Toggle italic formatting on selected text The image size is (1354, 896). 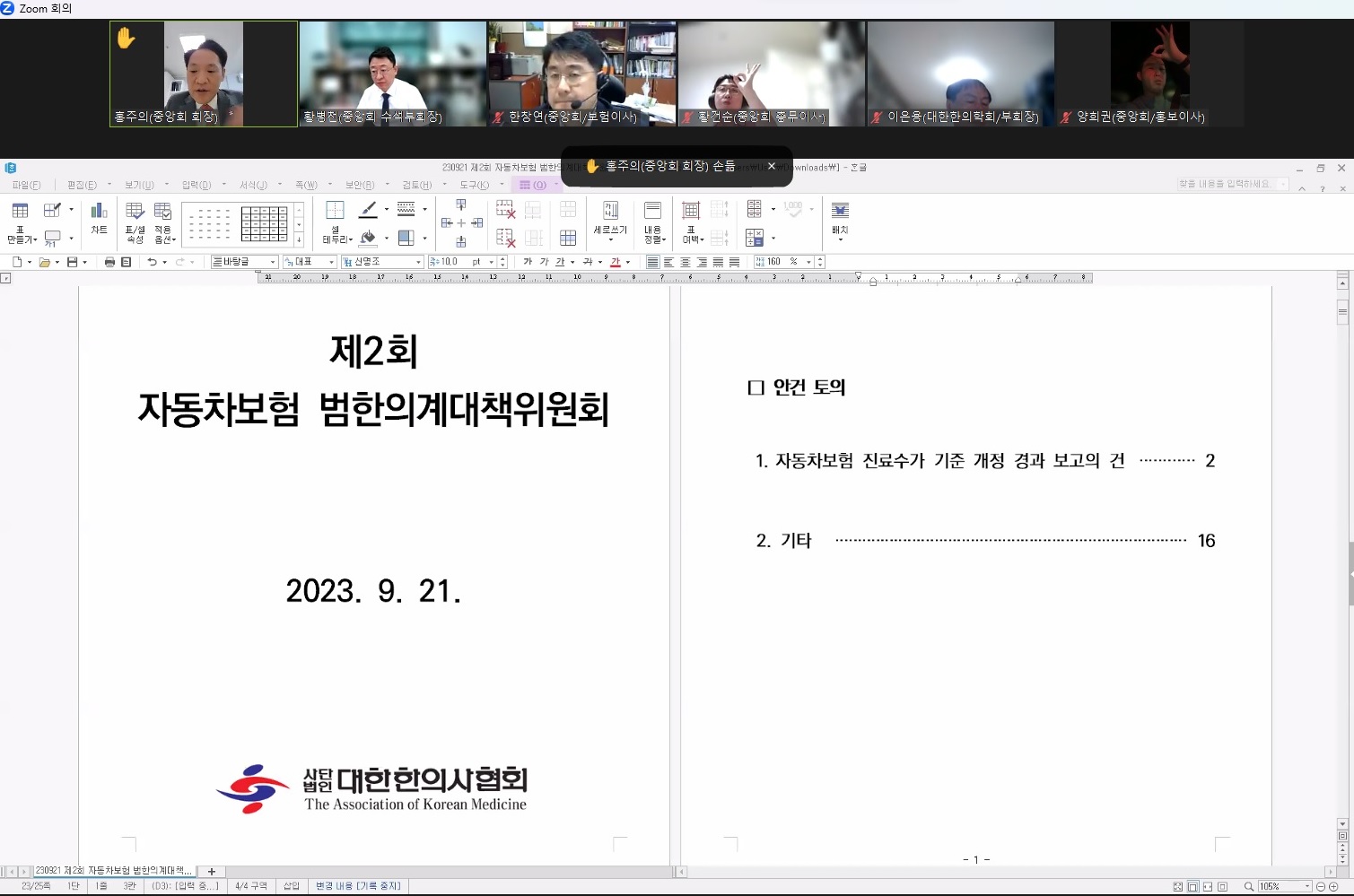click(x=543, y=261)
